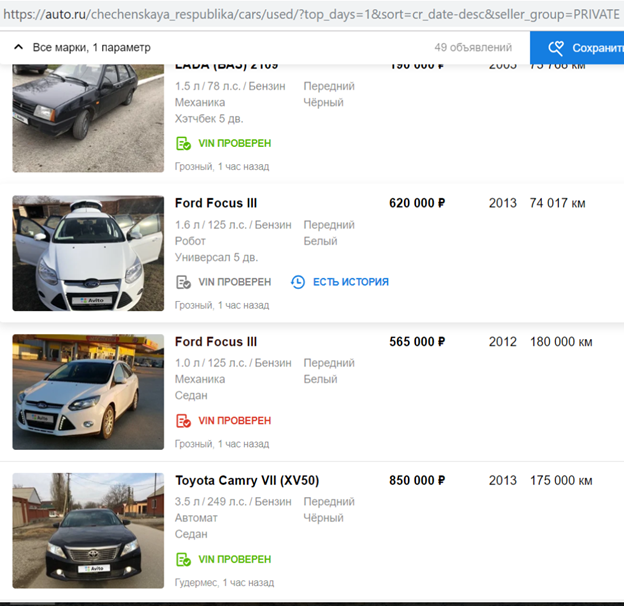
Task: Click the '49 объявлений' count text
Action: pyautogui.click(x=473, y=47)
